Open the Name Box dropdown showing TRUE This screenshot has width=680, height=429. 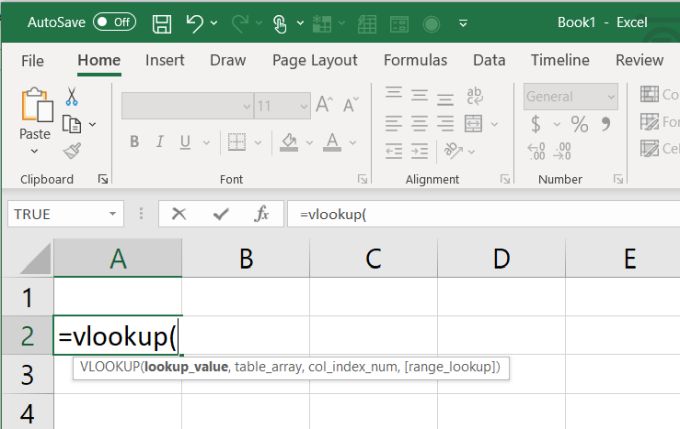[113, 214]
